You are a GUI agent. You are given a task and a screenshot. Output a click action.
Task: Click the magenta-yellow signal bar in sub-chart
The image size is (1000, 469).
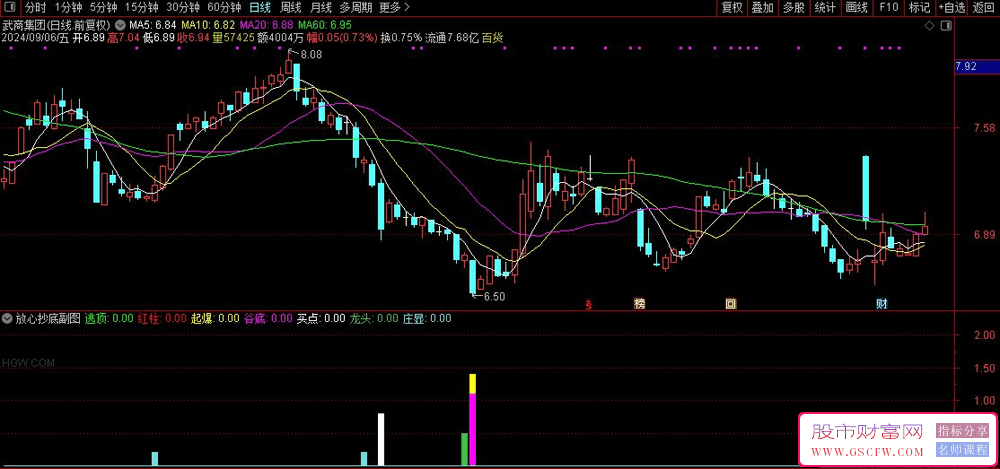click(x=473, y=420)
